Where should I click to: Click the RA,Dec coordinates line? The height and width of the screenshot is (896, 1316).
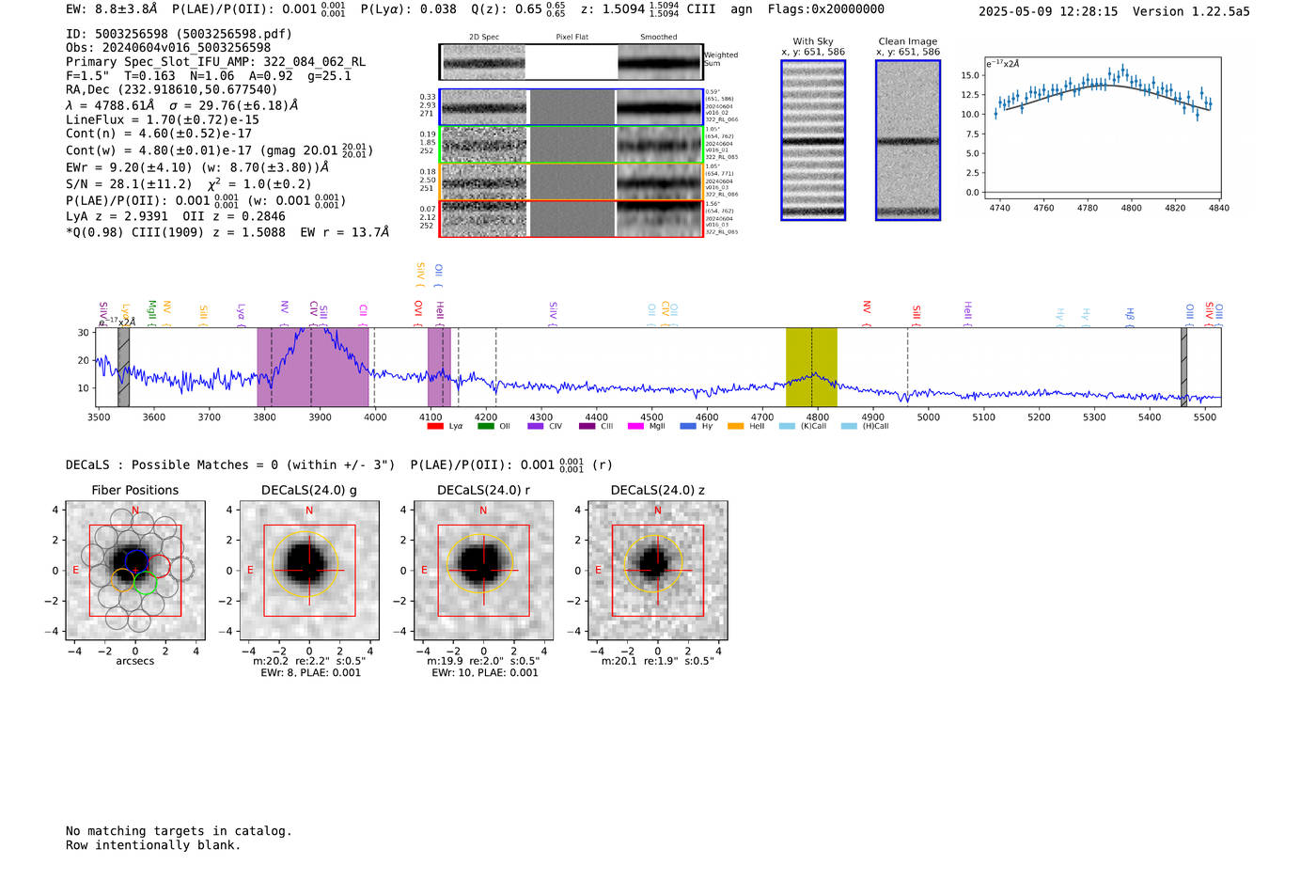pos(171,89)
